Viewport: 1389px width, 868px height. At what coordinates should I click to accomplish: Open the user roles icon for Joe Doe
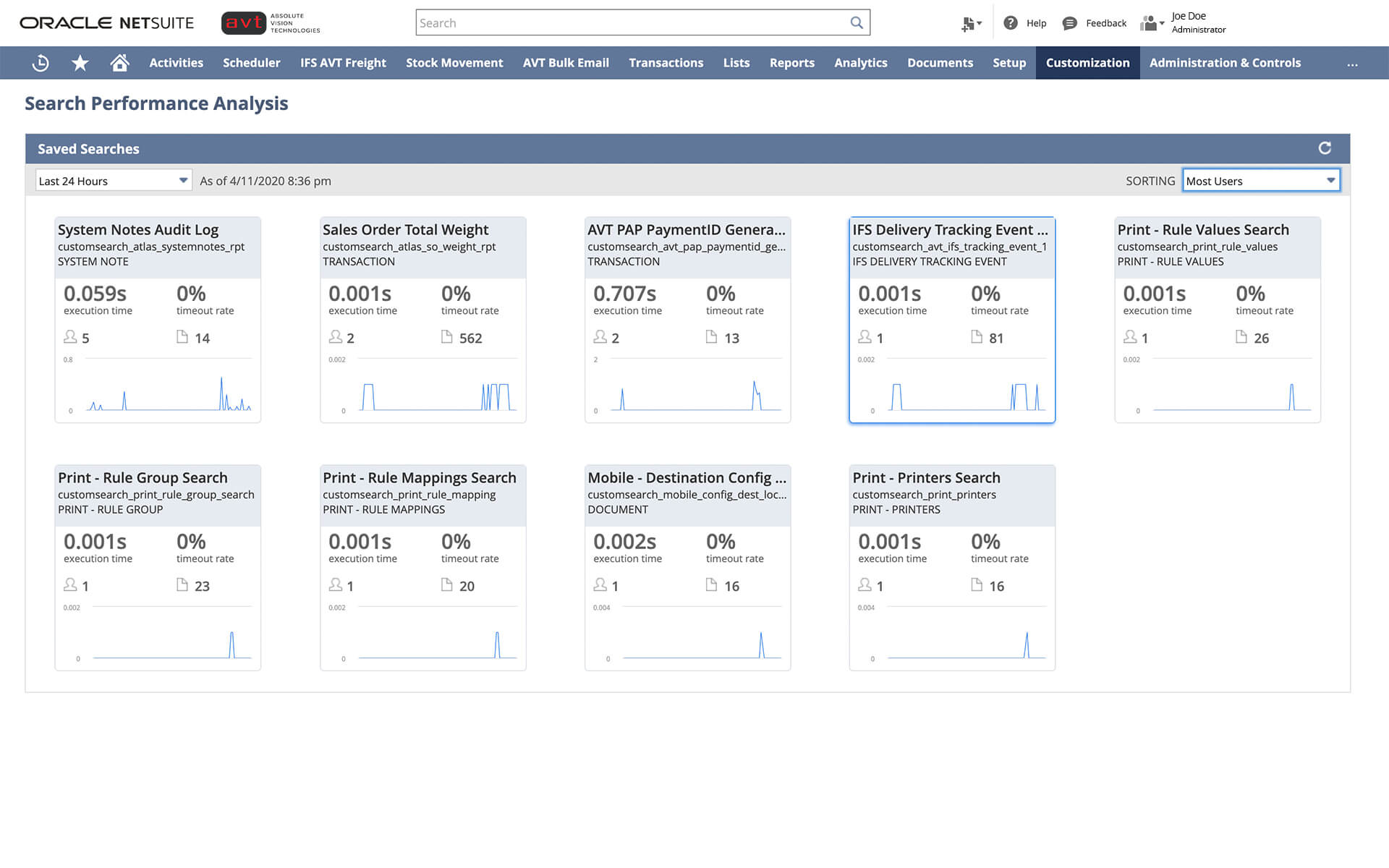pyautogui.click(x=1150, y=23)
